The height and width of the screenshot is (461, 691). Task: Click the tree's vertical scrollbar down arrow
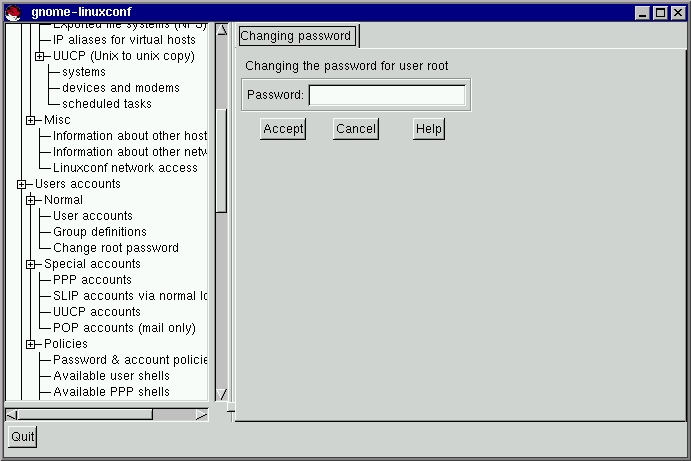[x=222, y=394]
